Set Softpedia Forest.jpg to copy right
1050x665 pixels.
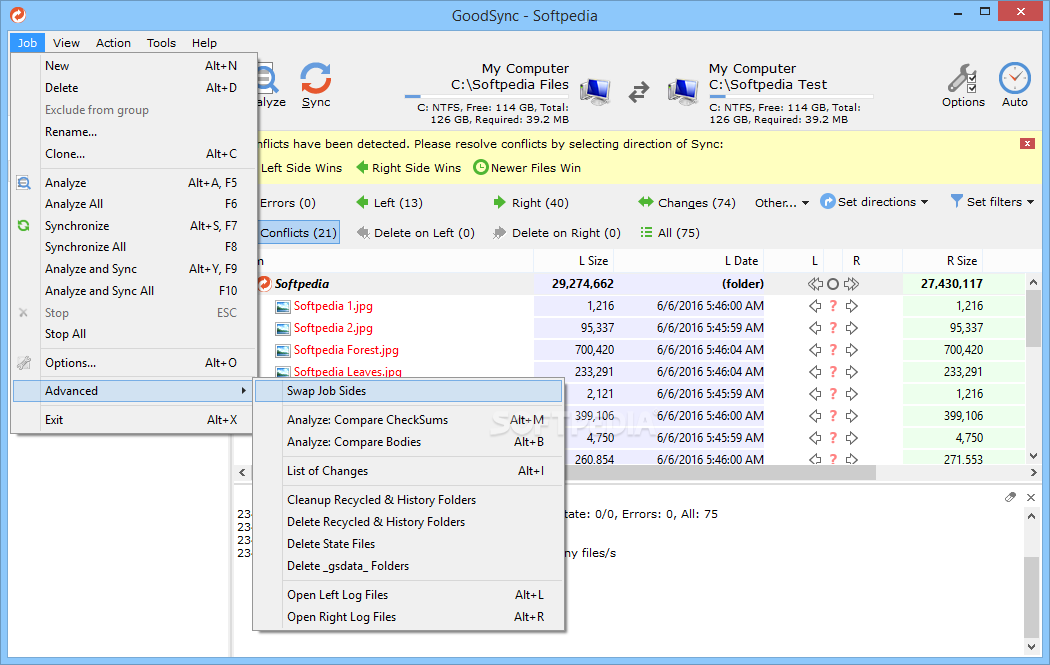click(x=851, y=350)
